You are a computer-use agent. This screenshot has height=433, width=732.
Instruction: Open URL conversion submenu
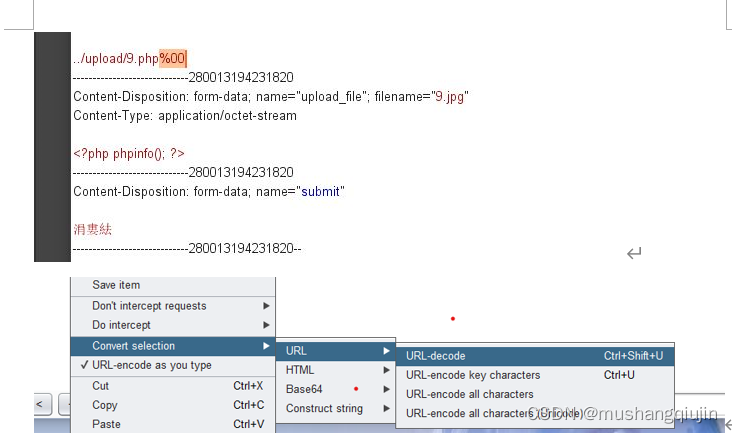[x=336, y=351]
